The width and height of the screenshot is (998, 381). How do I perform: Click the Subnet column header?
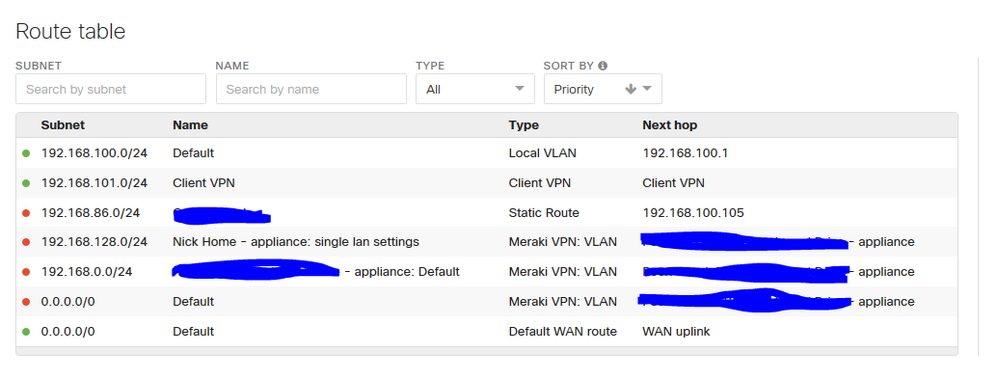pyautogui.click(x=63, y=125)
